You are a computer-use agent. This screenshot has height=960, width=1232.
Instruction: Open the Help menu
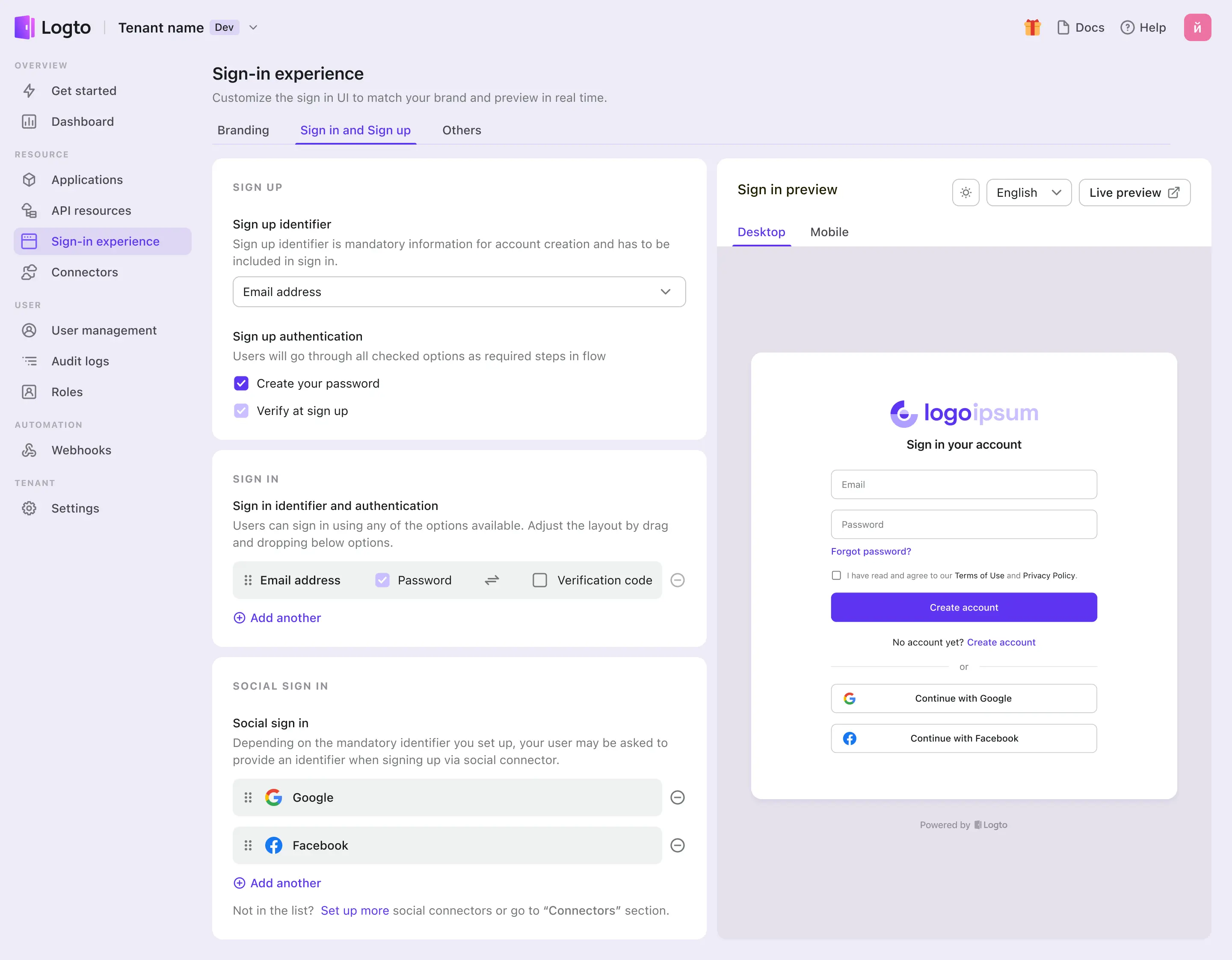pyautogui.click(x=1143, y=27)
